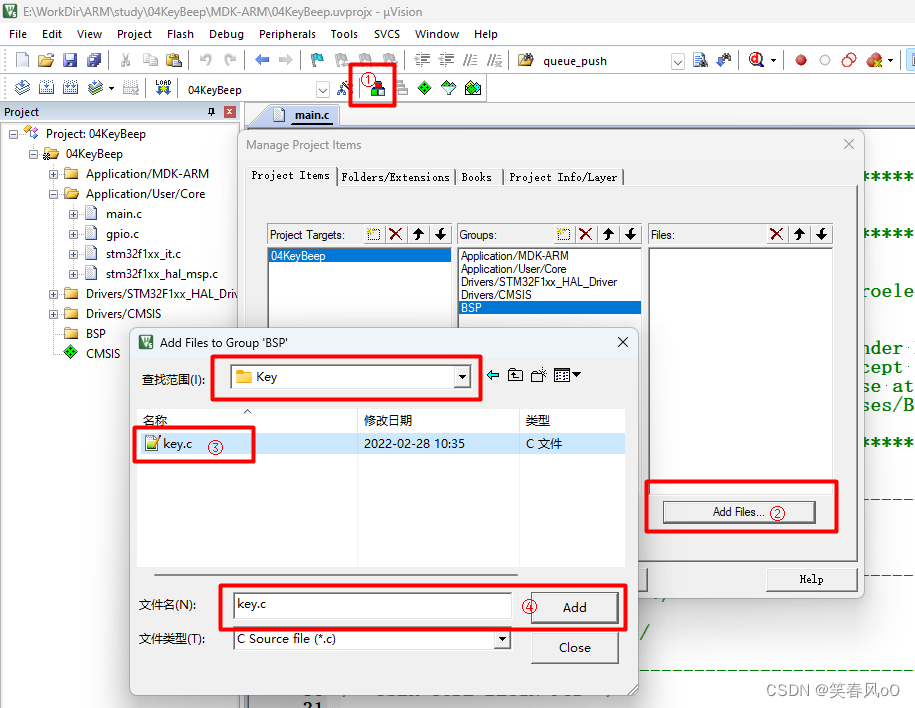
Task: Click the Add button in file dialog
Action: 574,608
